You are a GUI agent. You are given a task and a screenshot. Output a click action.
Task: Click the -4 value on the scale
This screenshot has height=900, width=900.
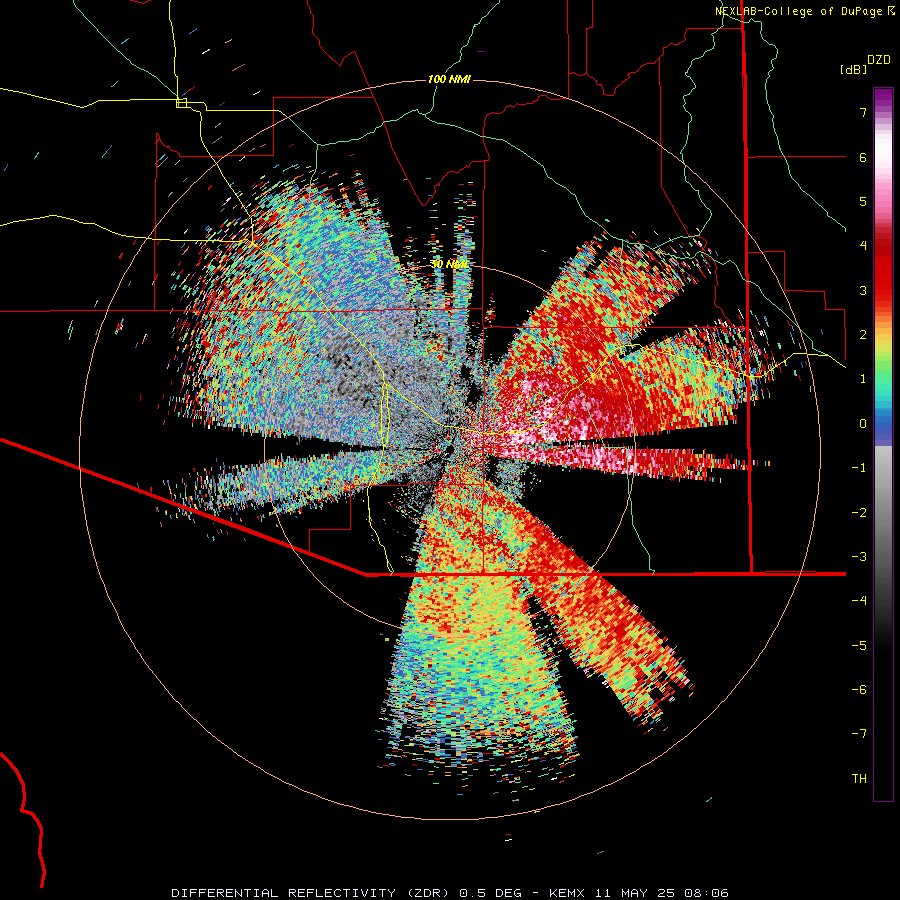click(859, 601)
